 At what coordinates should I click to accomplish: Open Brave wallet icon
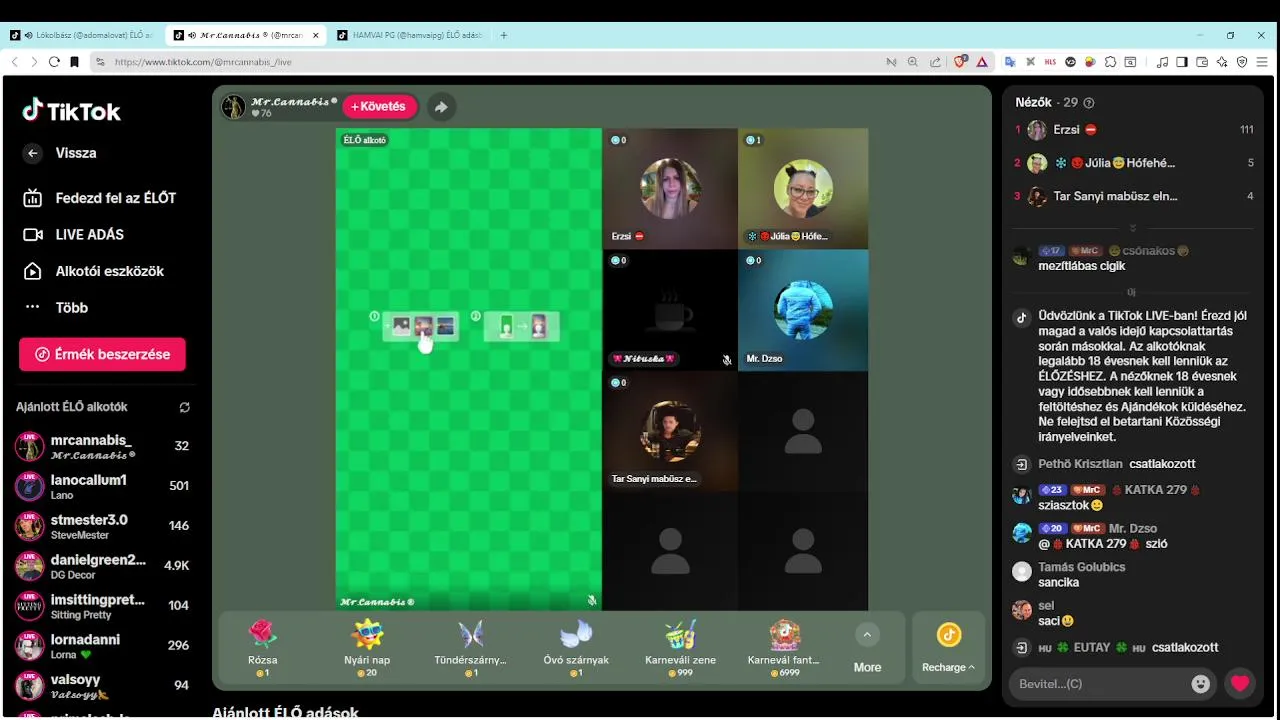1201,62
